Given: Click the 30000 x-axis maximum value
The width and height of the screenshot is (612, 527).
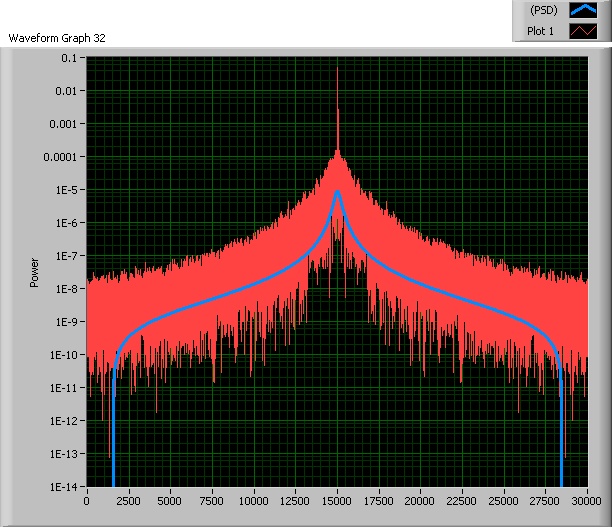Looking at the screenshot, I should pyautogui.click(x=586, y=501).
